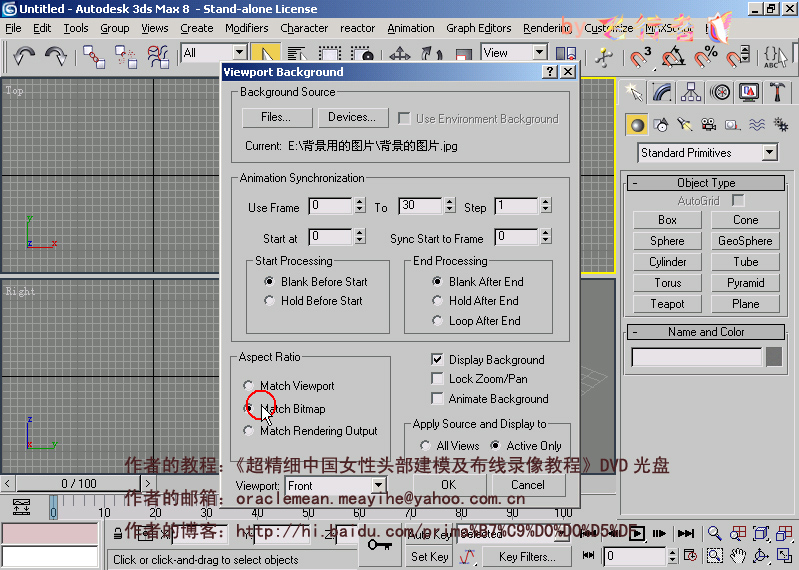Select Match Rendering Output option
This screenshot has height=570, width=799.
(248, 430)
